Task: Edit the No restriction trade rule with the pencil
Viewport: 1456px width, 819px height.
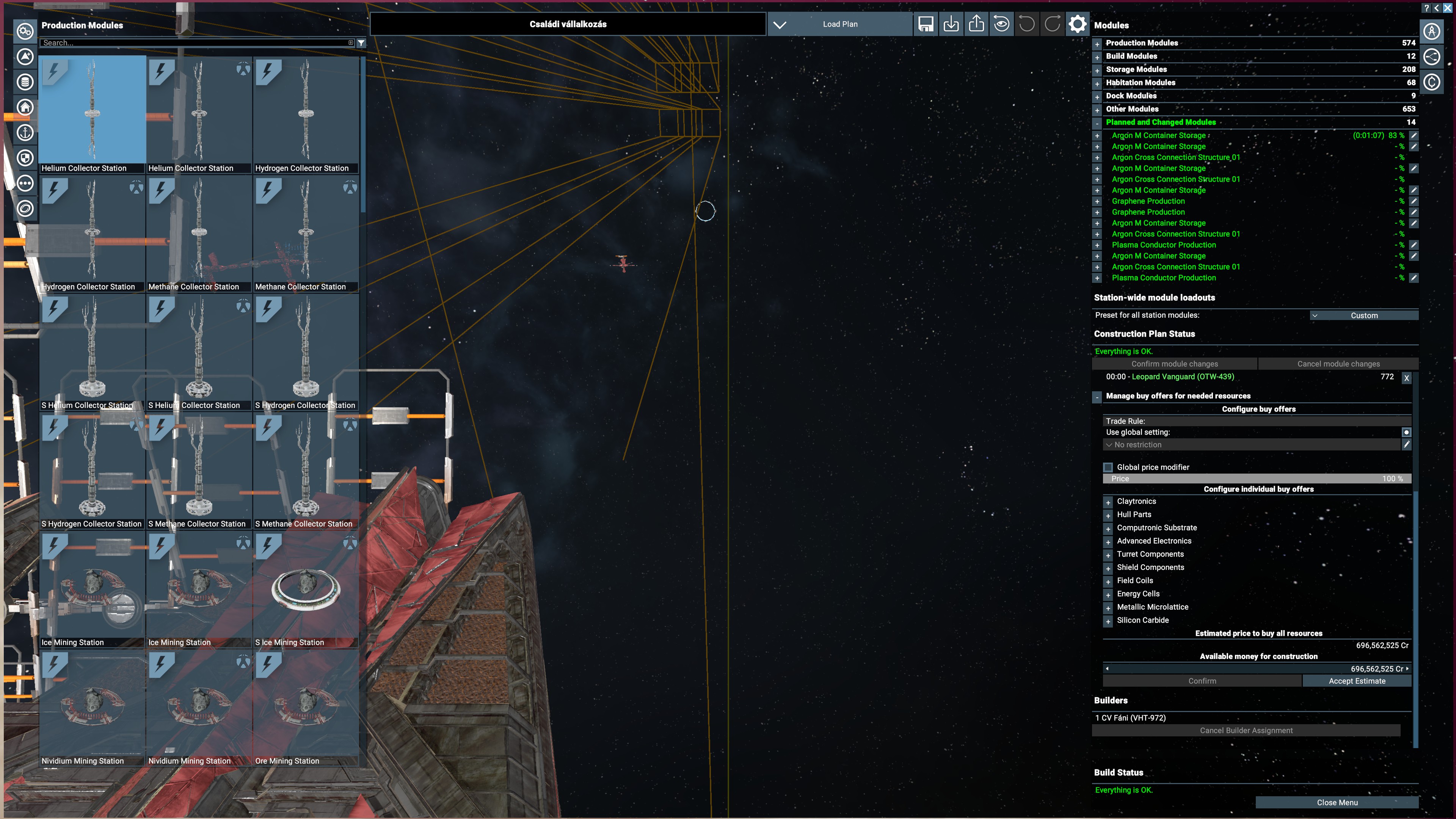Action: point(1406,445)
